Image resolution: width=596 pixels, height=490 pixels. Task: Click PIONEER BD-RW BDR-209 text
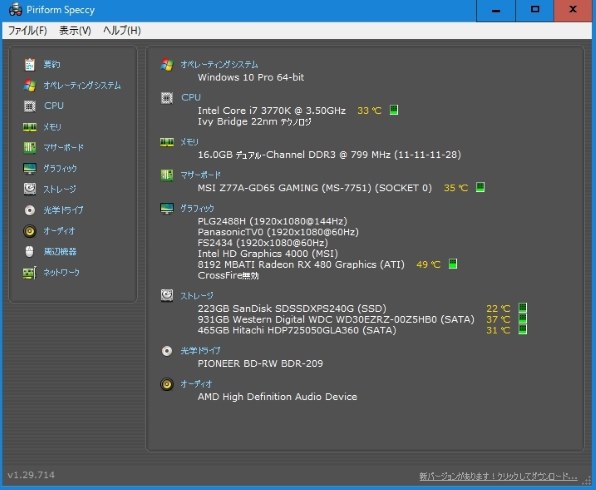[x=260, y=364]
